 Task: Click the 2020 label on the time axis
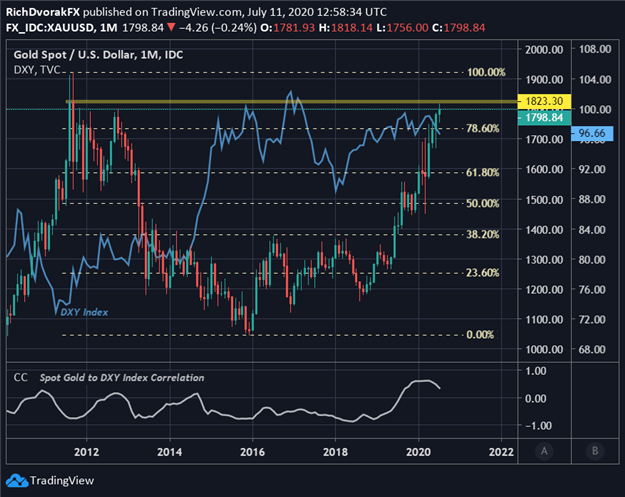[418, 452]
